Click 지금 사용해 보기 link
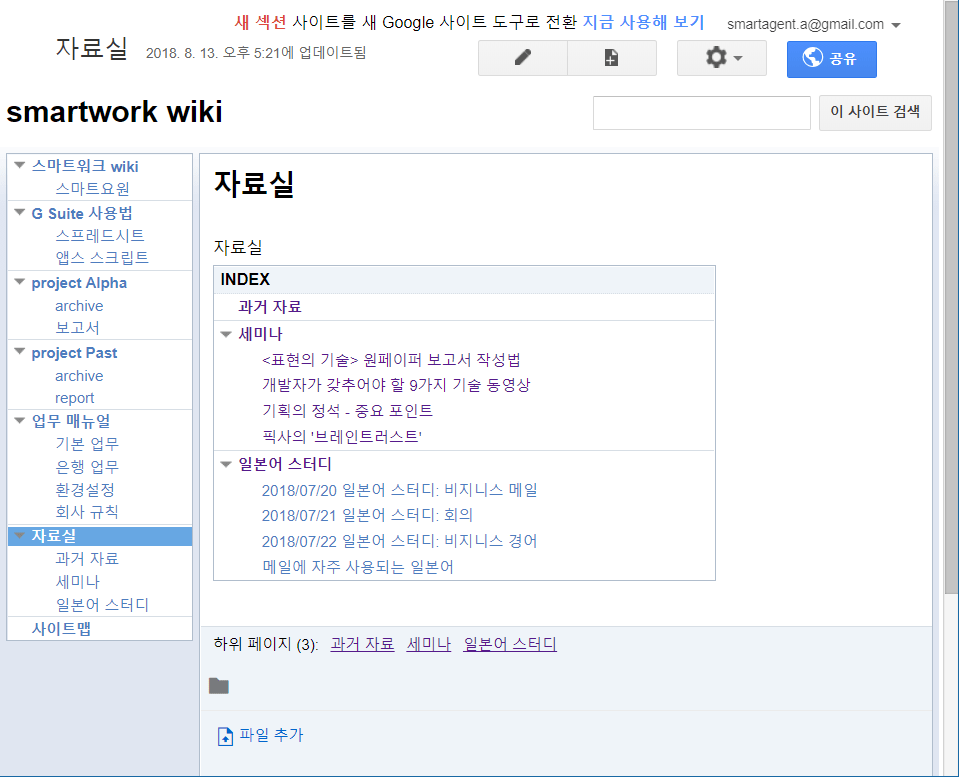Screen dimensions: 959x777 coord(643,22)
